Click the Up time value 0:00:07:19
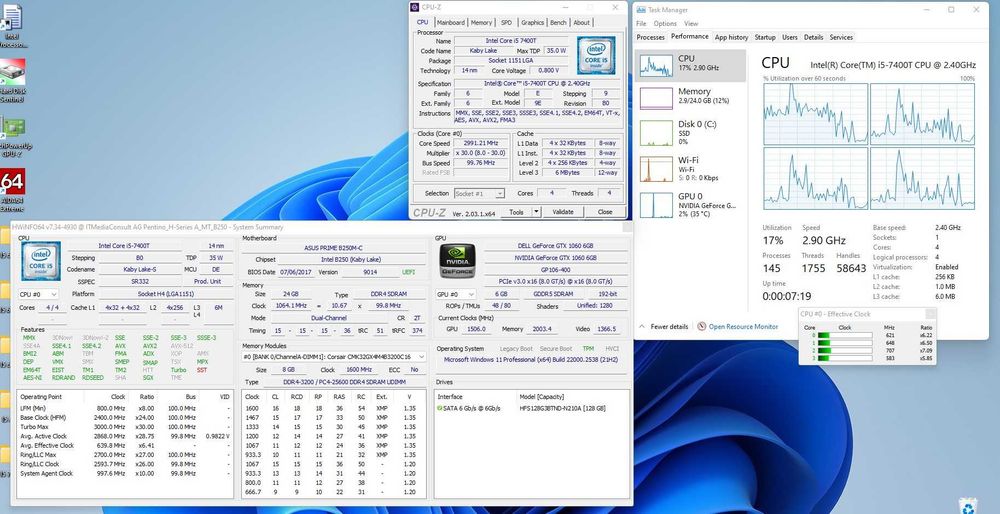This screenshot has height=514, width=1000. pos(787,297)
